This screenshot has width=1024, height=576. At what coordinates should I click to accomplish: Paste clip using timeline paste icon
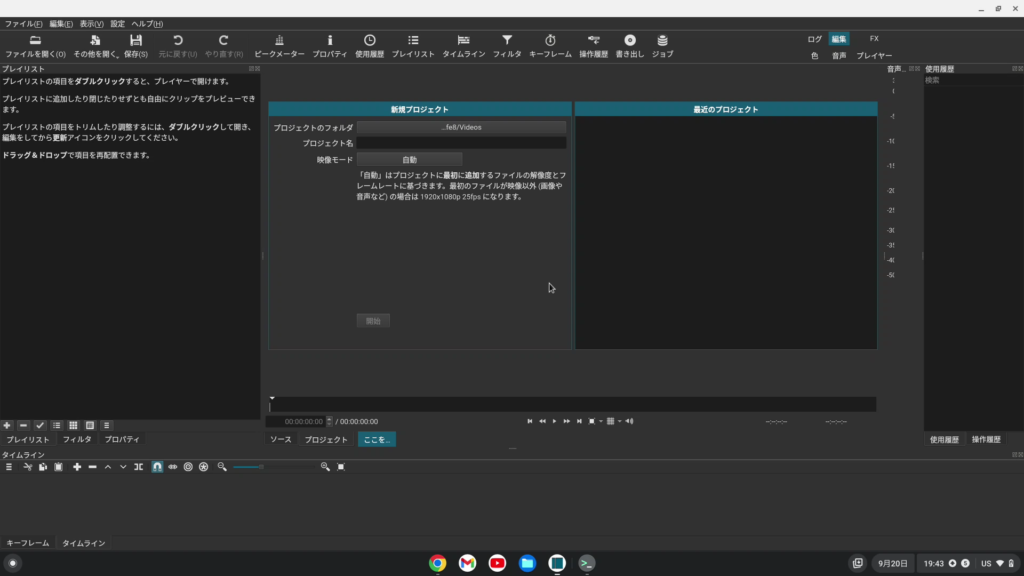click(x=59, y=467)
